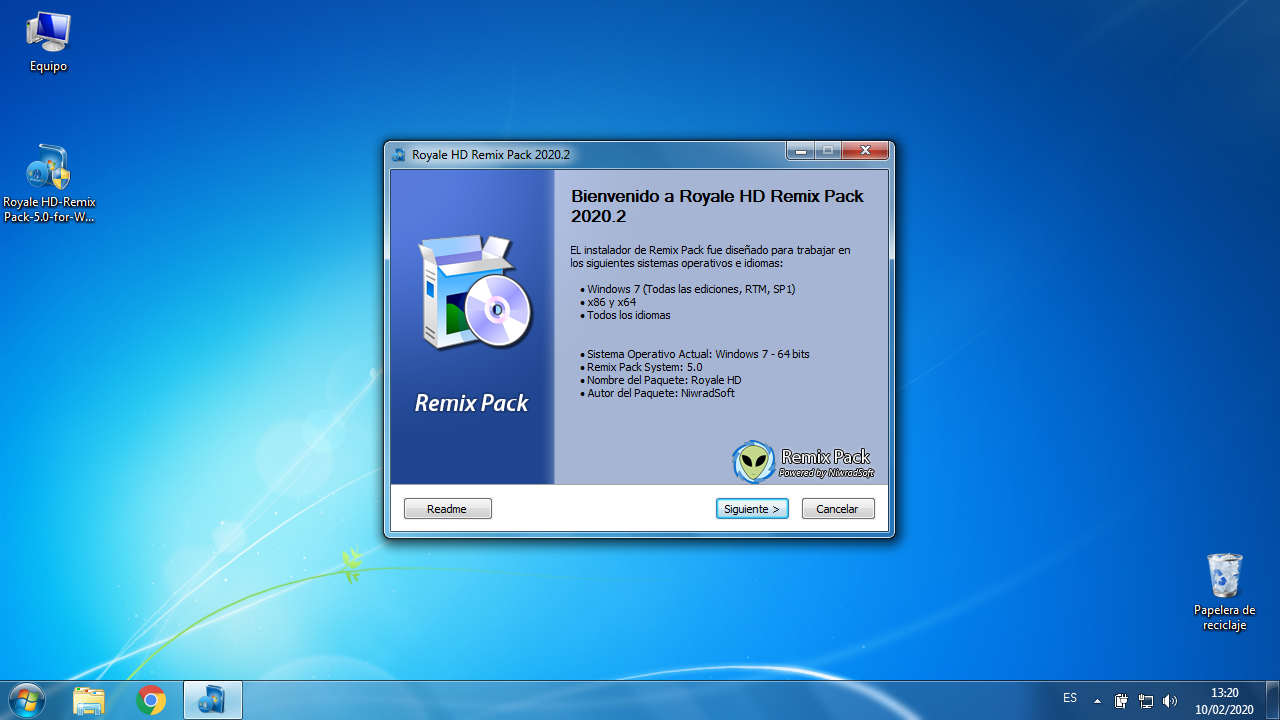The image size is (1280, 720).
Task: Click Siguiente to continue installation
Action: pos(751,508)
